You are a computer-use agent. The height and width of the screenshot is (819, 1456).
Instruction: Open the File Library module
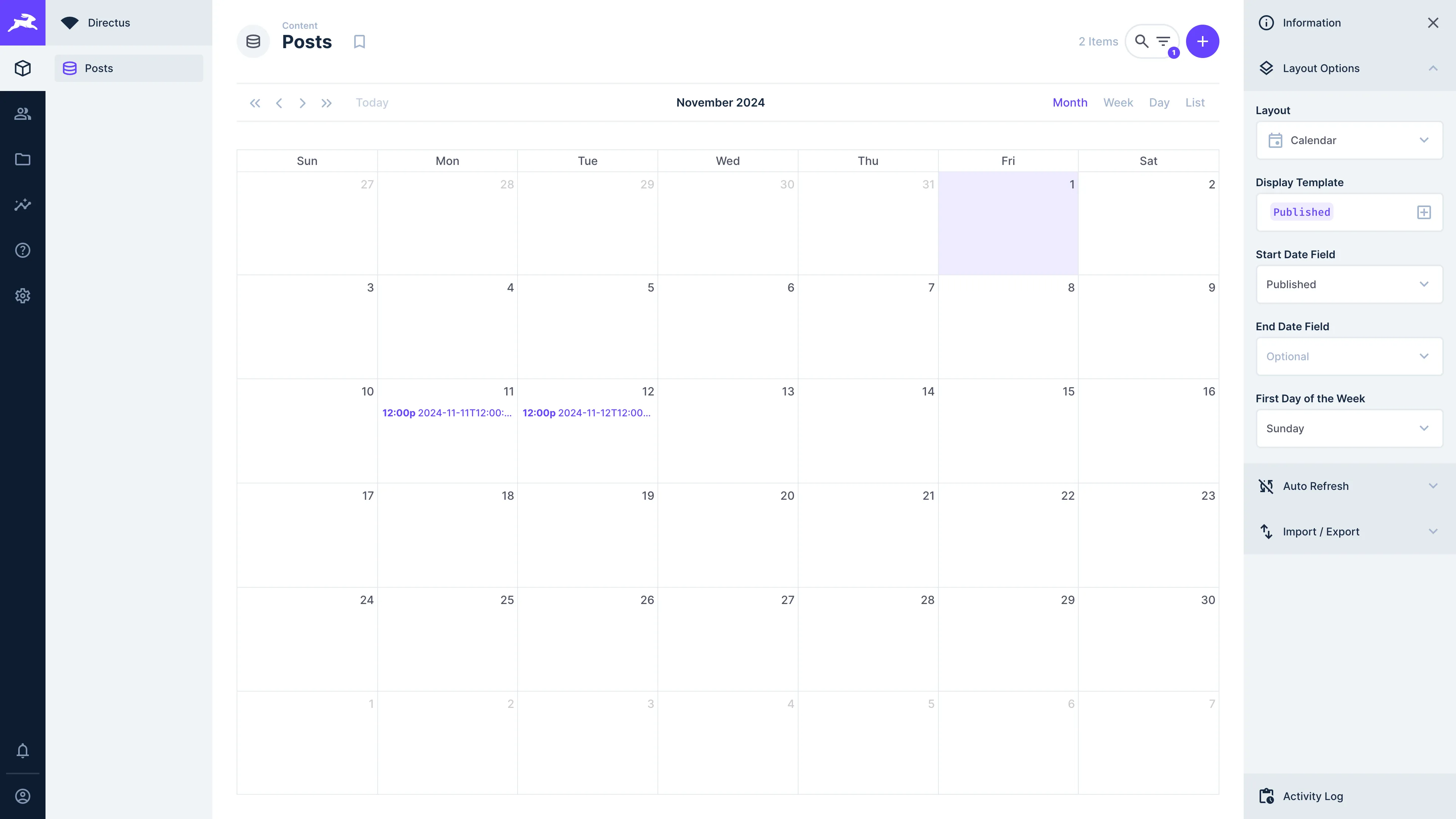[x=23, y=159]
